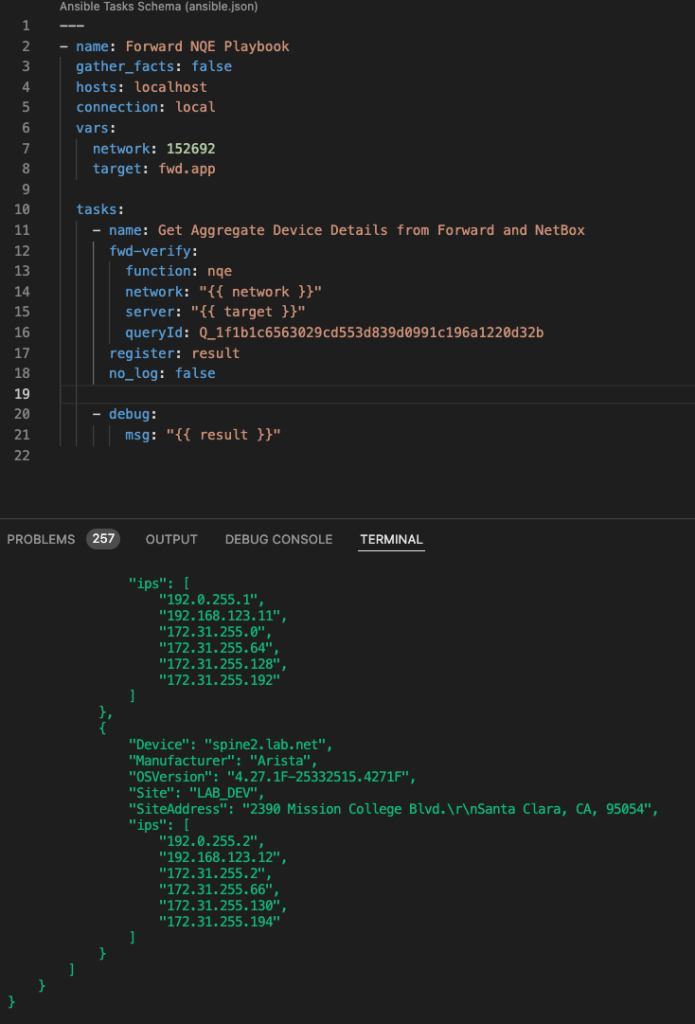Switch to the PROBLEMS tab
Screen dimensions: 695x1024
tap(41, 539)
